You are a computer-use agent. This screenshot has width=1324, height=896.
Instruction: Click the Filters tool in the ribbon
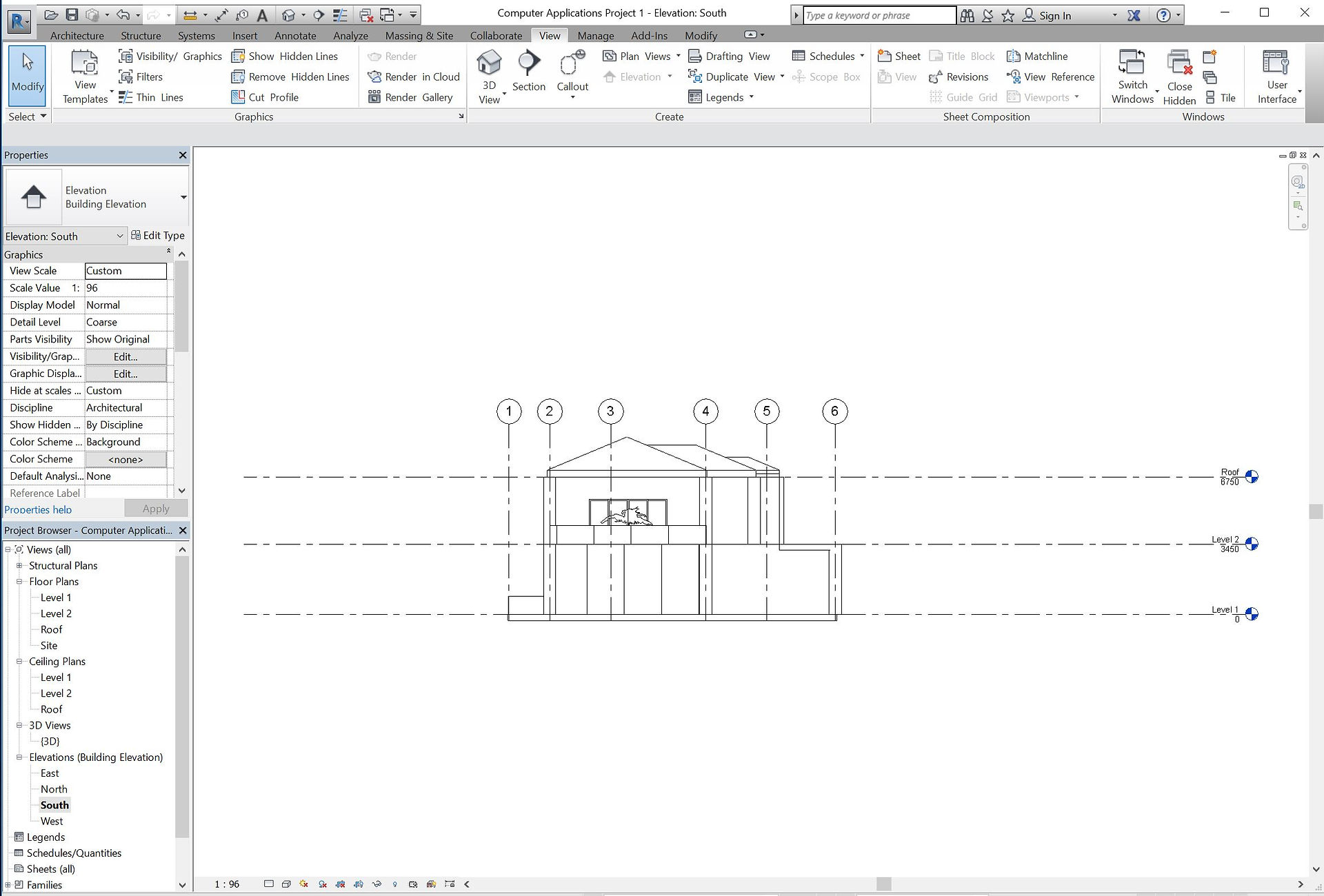(x=141, y=77)
